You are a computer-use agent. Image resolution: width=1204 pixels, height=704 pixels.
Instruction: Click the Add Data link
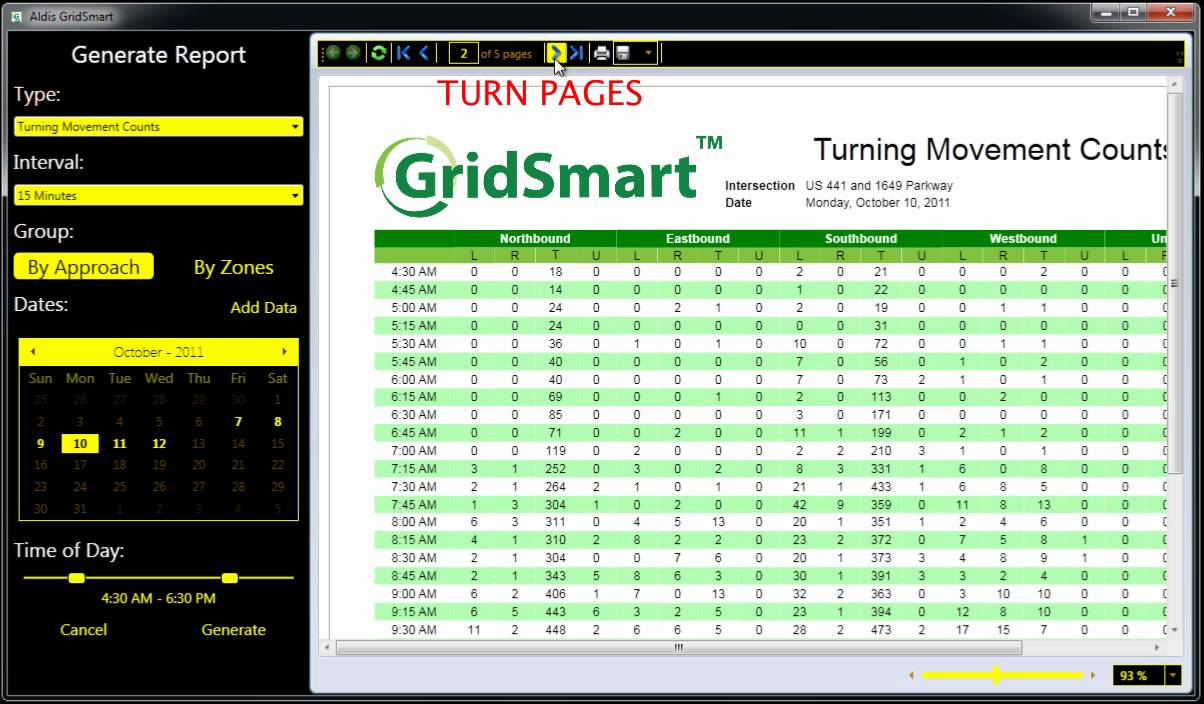coord(263,308)
